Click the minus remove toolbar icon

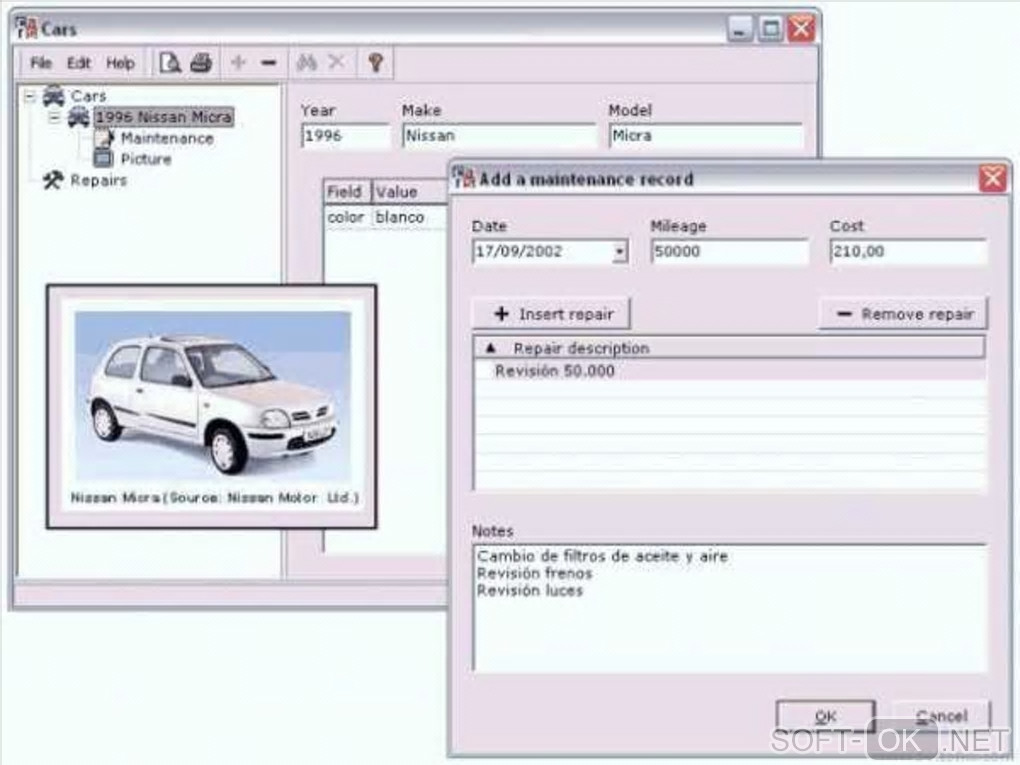269,63
